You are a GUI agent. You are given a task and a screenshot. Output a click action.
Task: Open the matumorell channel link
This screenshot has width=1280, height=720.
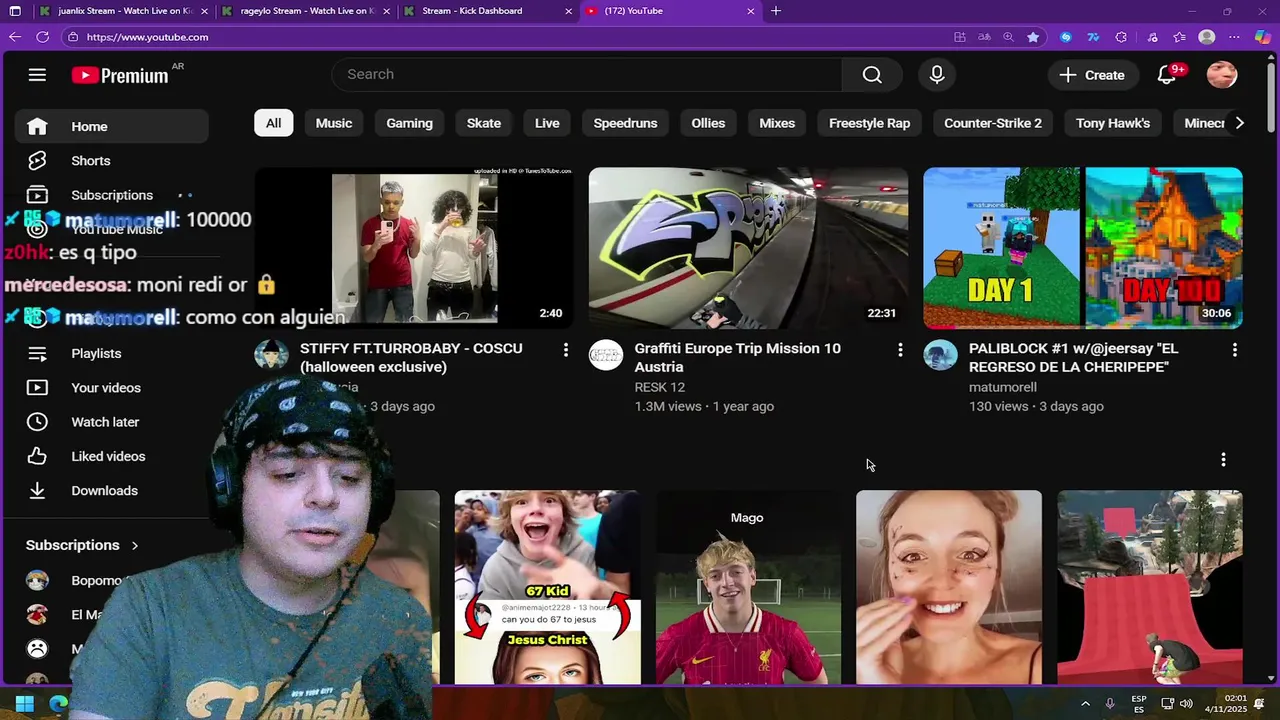tap(1003, 387)
